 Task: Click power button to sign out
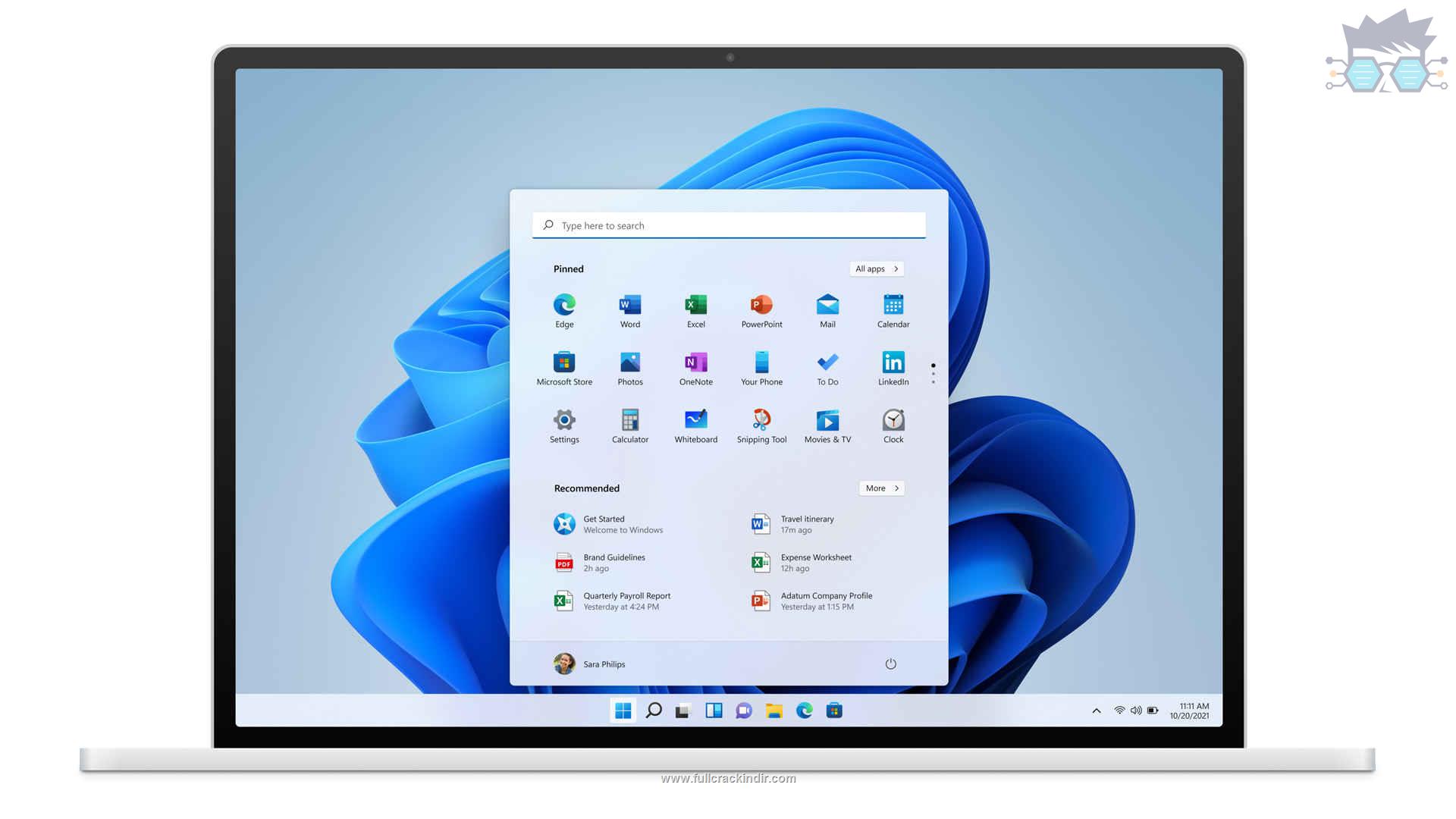tap(890, 664)
